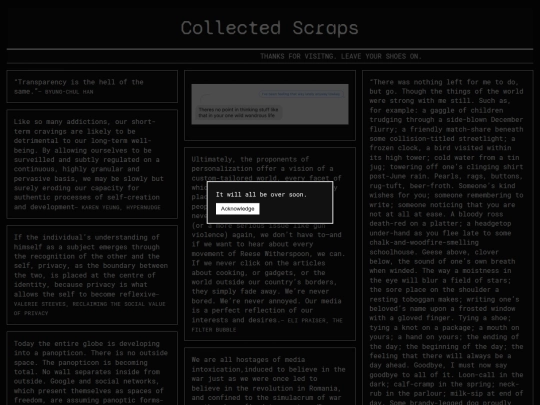Click the 'THANKS FOR VISITNG. LEAVE YOUR SHOES ON.' banner
The height and width of the screenshot is (405, 540).
[341, 56]
